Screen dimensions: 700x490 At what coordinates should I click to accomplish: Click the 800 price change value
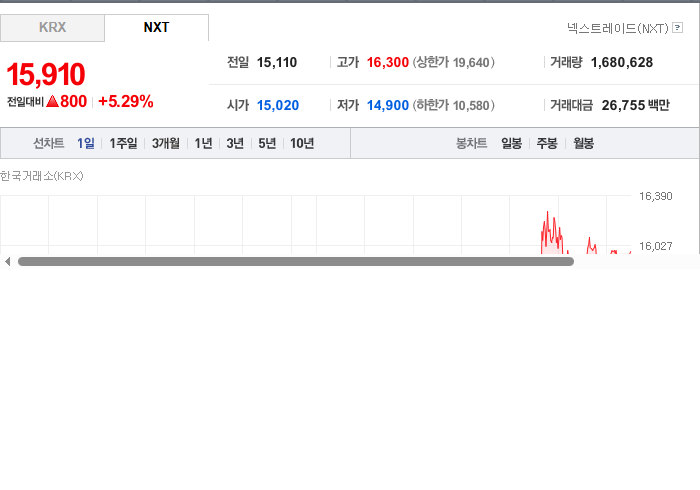coord(74,101)
